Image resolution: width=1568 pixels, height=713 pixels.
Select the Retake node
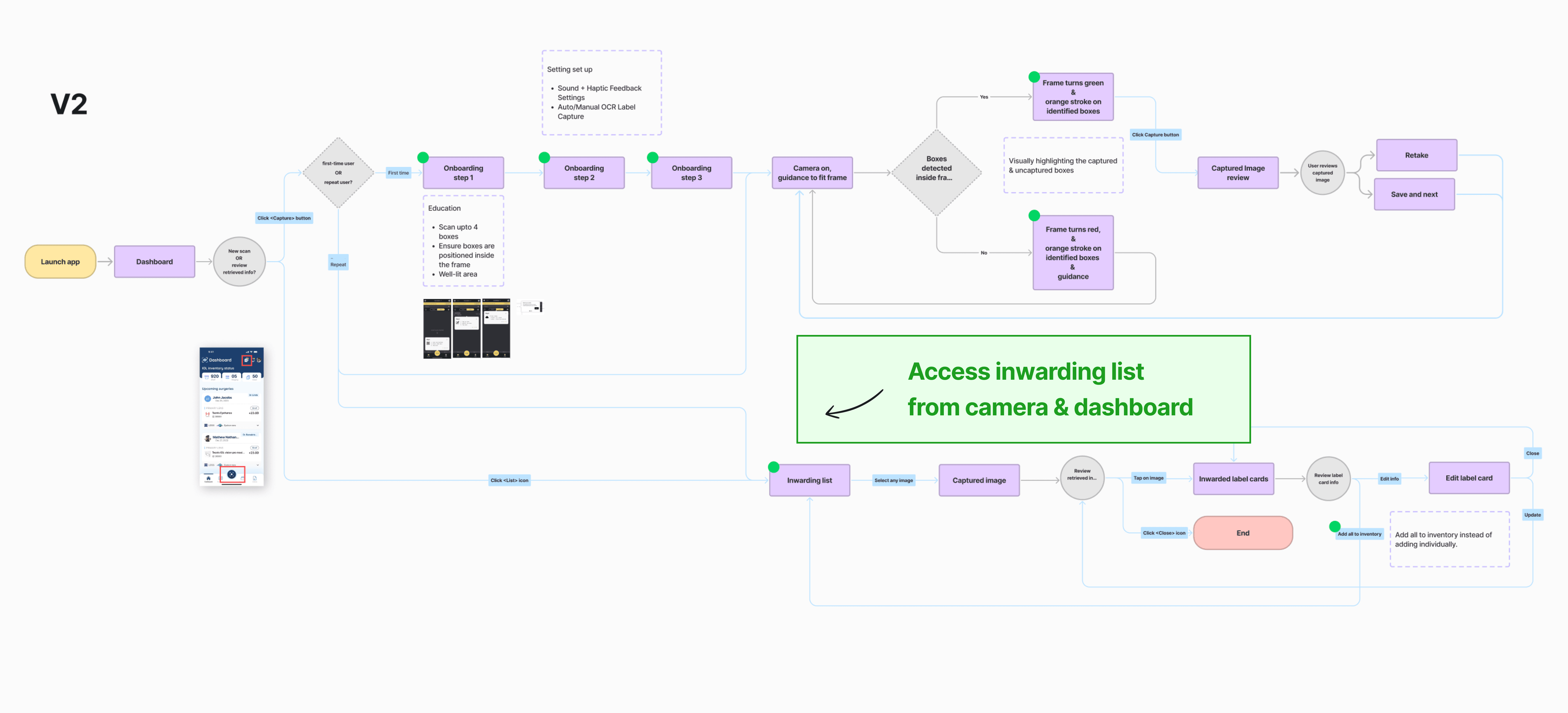(1416, 155)
